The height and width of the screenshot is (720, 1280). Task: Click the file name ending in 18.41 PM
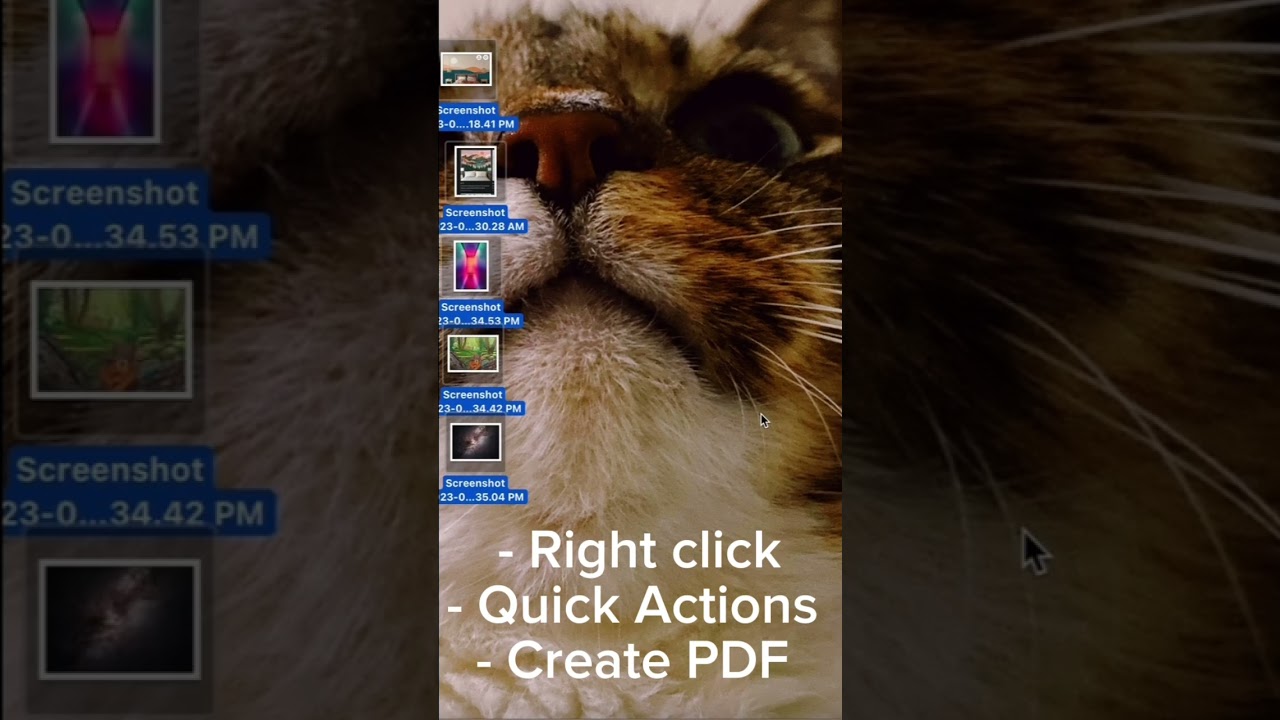pos(477,117)
